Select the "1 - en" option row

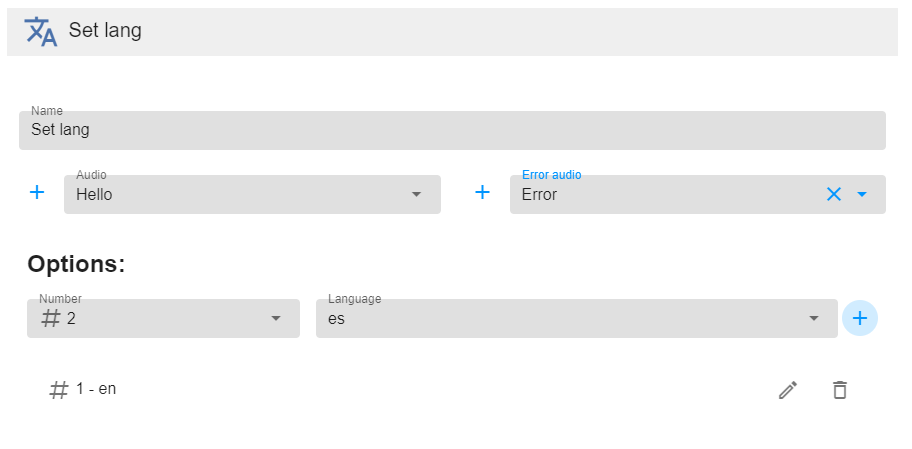tap(400, 390)
